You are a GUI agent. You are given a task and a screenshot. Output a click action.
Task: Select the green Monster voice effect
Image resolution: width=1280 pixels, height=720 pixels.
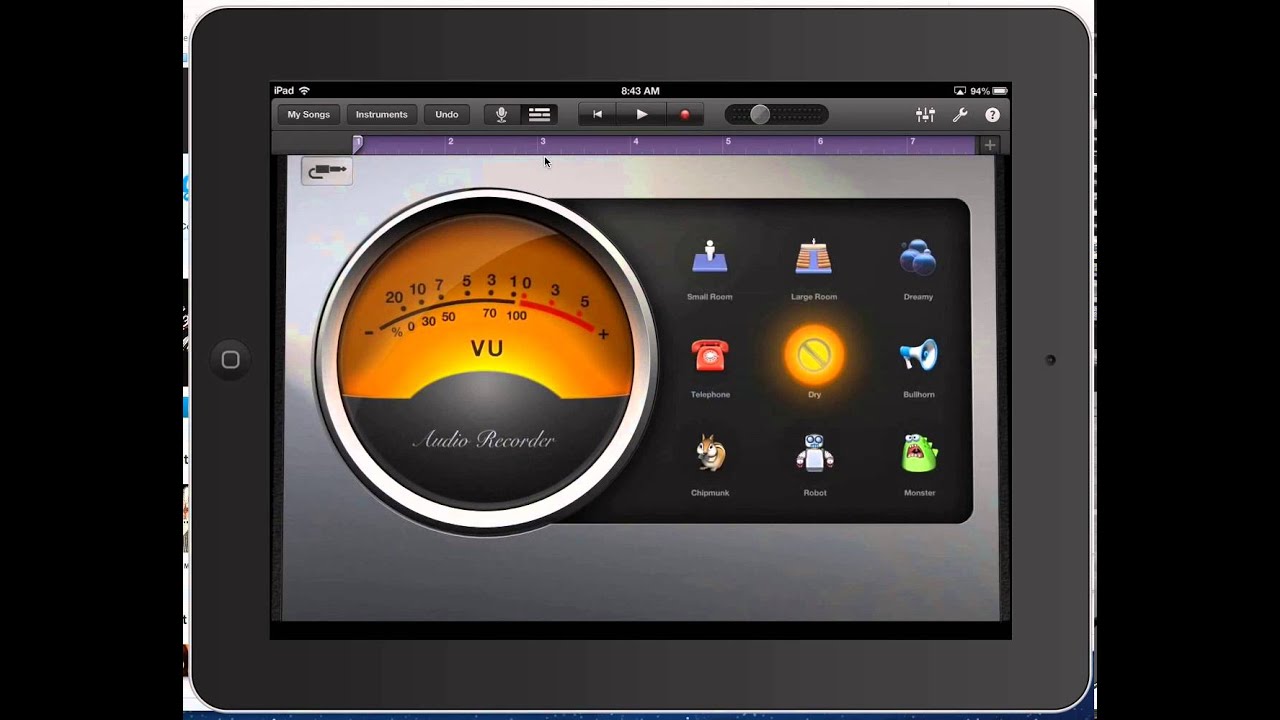click(x=919, y=453)
